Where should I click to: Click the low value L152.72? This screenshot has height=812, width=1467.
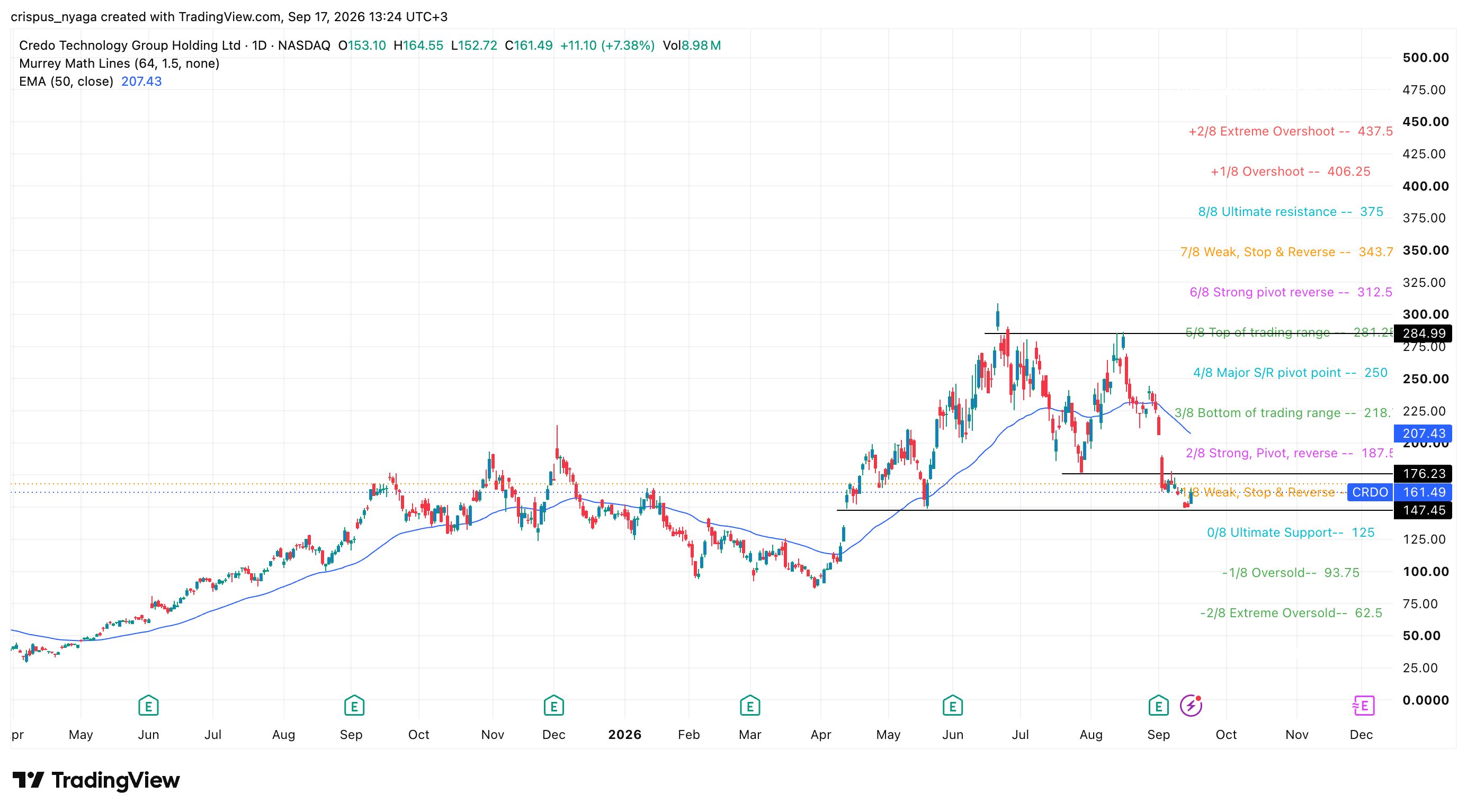(475, 46)
